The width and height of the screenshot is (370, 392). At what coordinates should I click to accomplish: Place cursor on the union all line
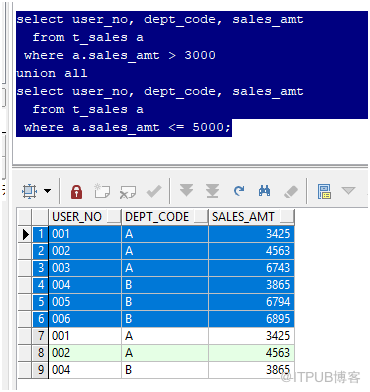pyautogui.click(x=52, y=73)
